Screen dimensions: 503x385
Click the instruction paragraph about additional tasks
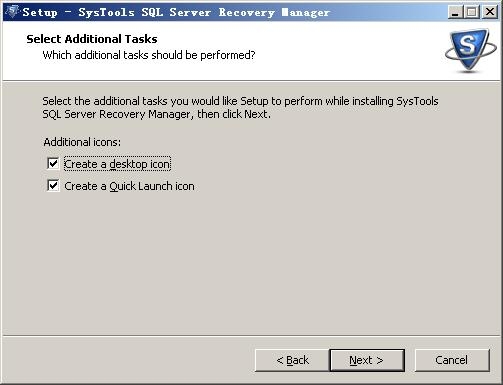pyautogui.click(x=240, y=107)
